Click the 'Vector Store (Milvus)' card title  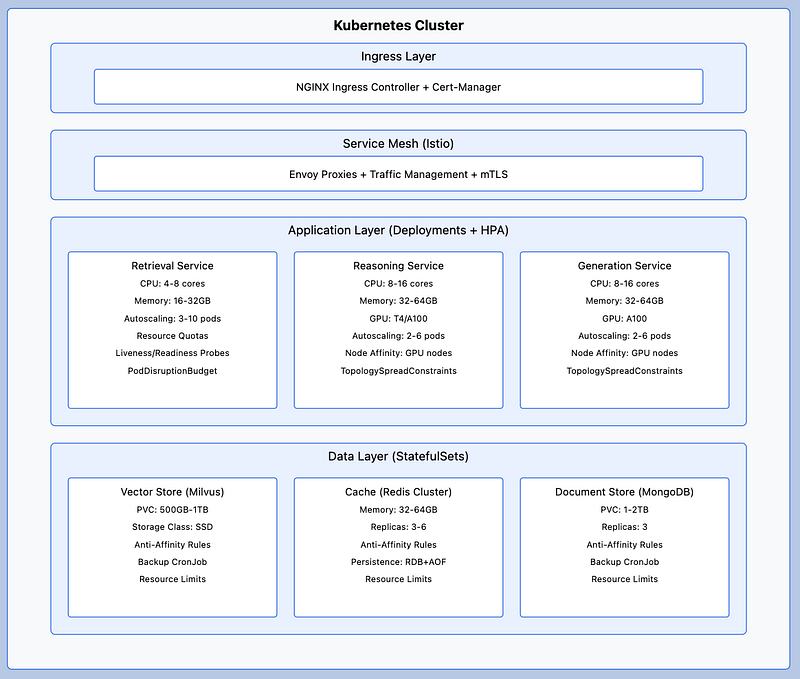pos(172,492)
